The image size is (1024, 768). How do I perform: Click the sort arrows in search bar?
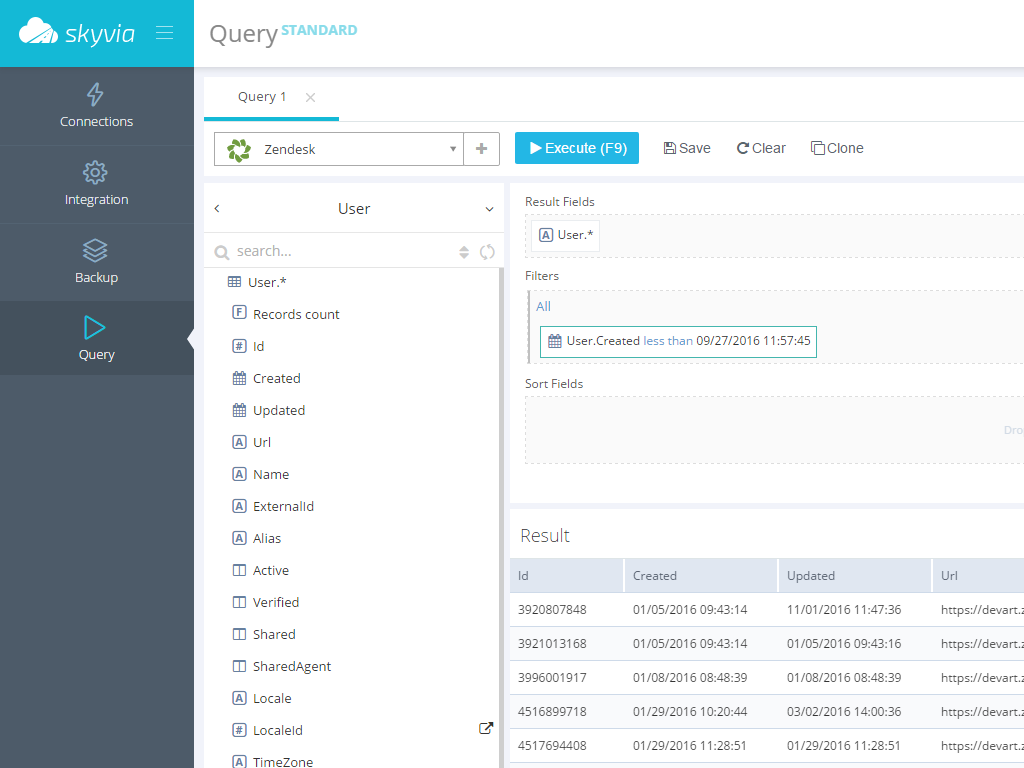point(464,252)
